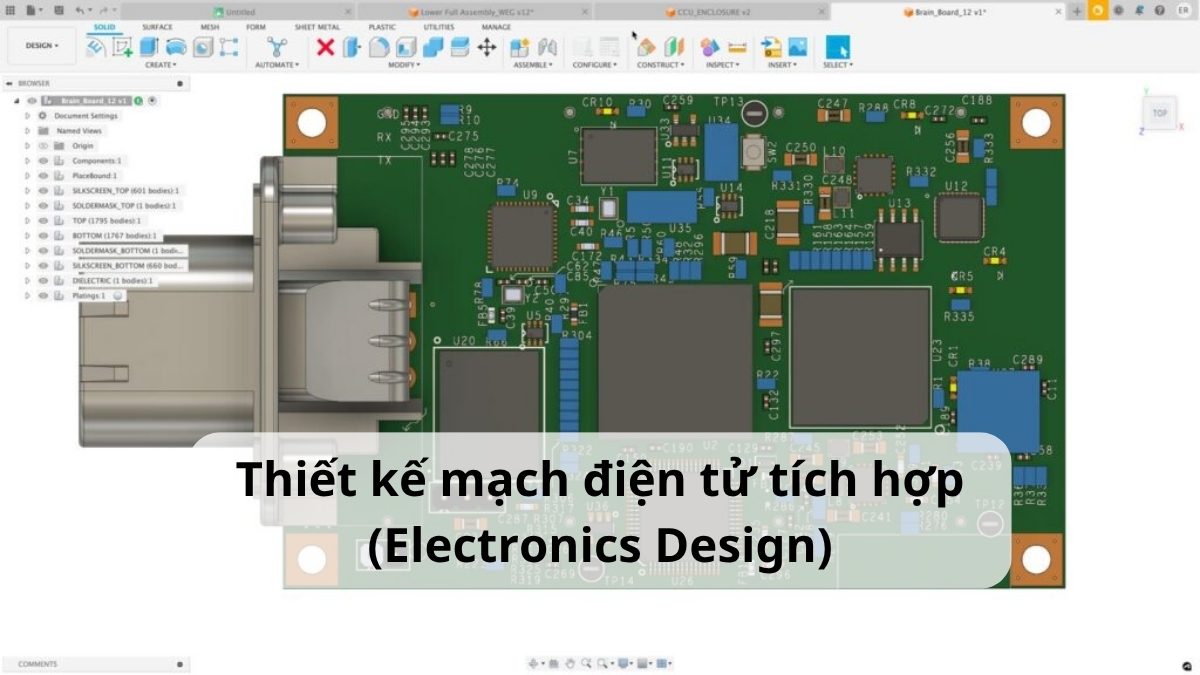Toggle visibility of Components:1
This screenshot has width=1200, height=675.
43,161
